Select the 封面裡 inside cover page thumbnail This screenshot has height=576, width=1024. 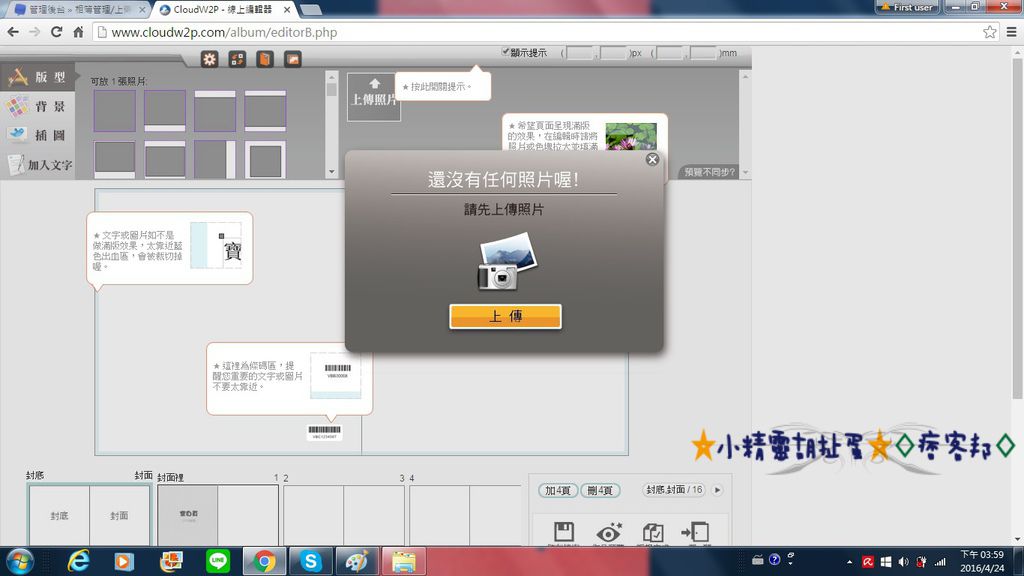pos(188,515)
